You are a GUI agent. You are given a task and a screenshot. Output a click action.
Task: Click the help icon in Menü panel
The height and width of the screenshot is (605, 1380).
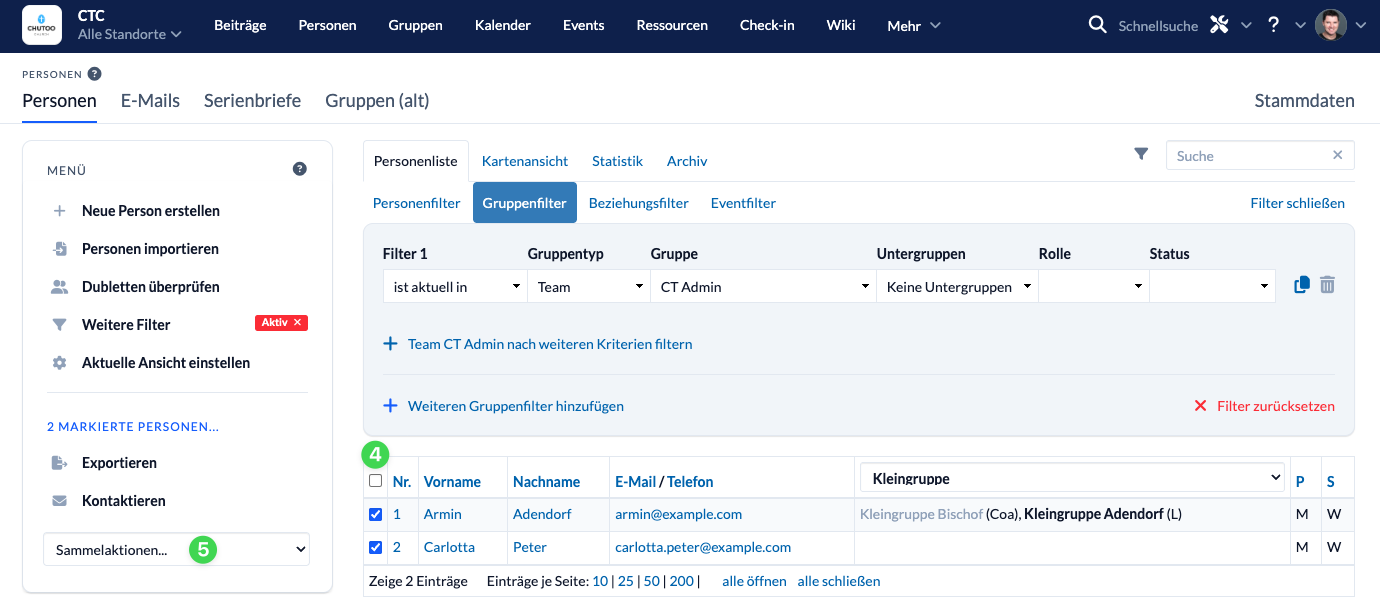(299, 170)
